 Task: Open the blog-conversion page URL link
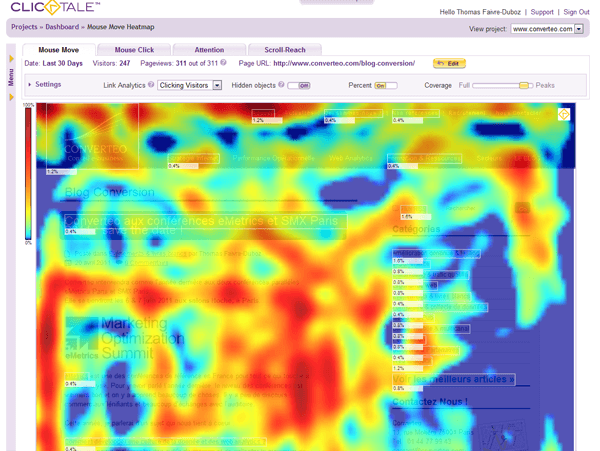pos(344,63)
